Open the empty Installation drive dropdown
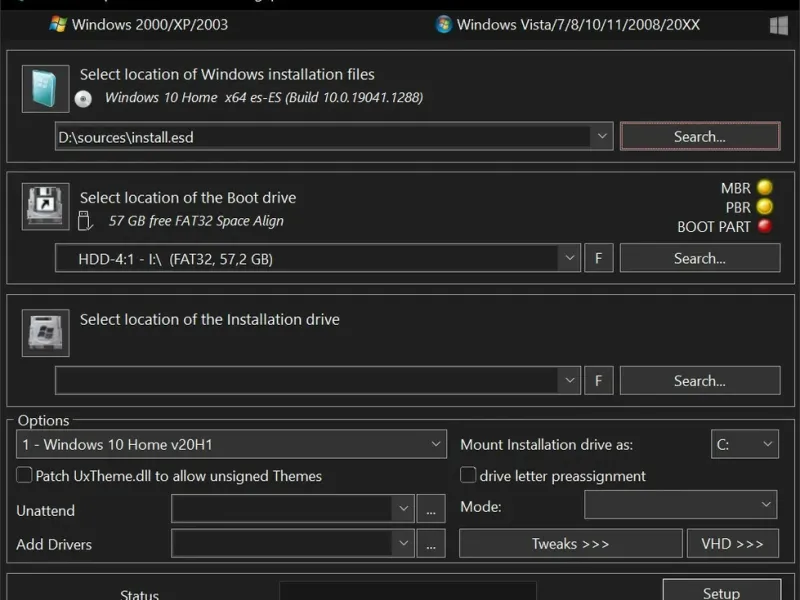The image size is (800, 600). coord(569,380)
